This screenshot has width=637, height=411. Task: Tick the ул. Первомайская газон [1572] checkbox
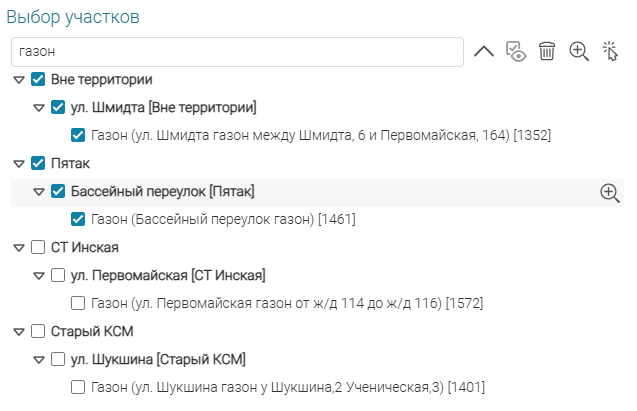(x=78, y=303)
